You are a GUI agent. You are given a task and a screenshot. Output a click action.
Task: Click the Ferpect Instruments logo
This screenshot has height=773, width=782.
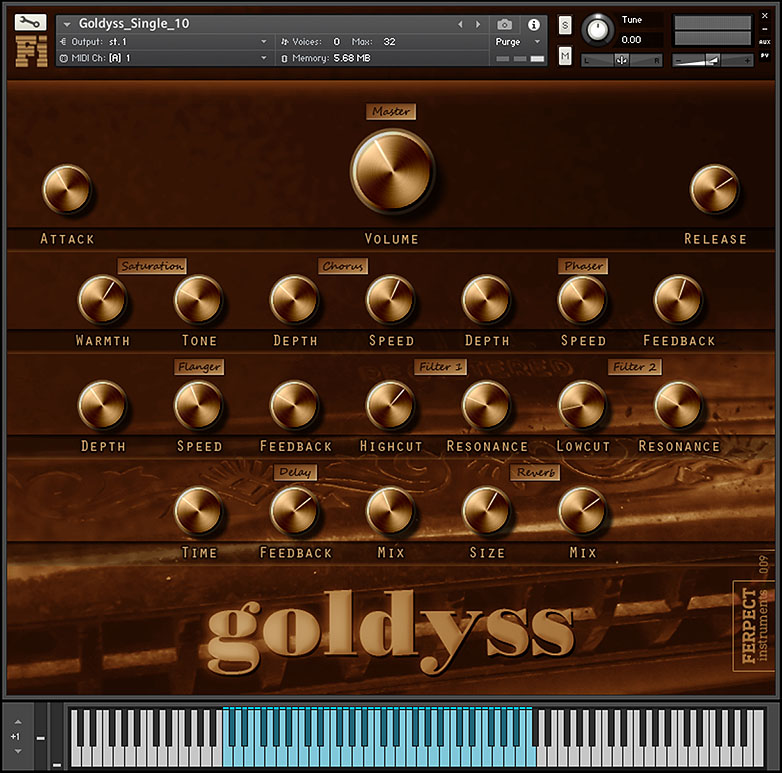tap(754, 626)
